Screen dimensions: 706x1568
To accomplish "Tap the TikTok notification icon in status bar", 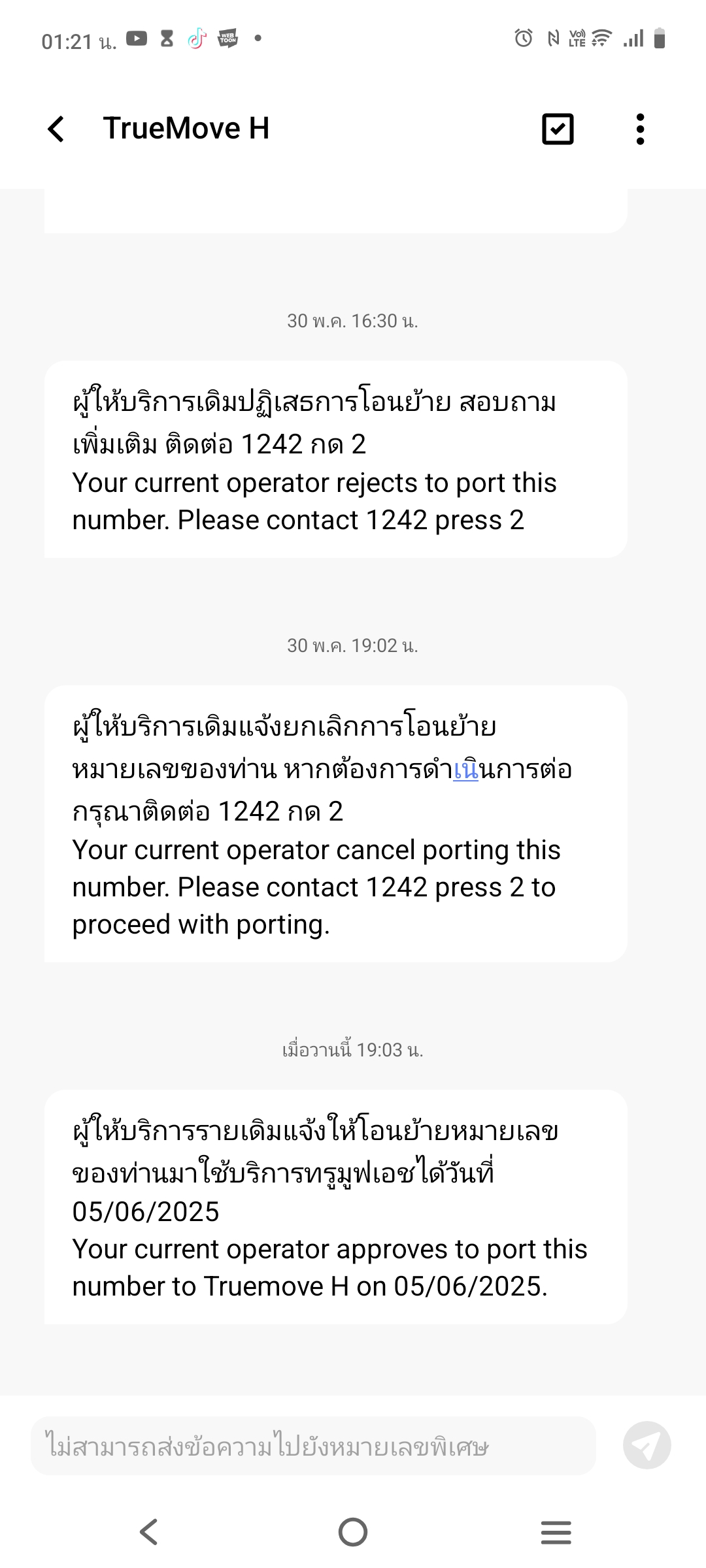I will pyautogui.click(x=197, y=39).
